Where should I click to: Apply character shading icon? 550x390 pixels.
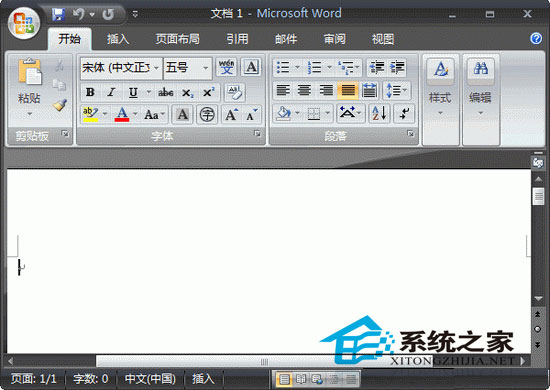click(182, 114)
